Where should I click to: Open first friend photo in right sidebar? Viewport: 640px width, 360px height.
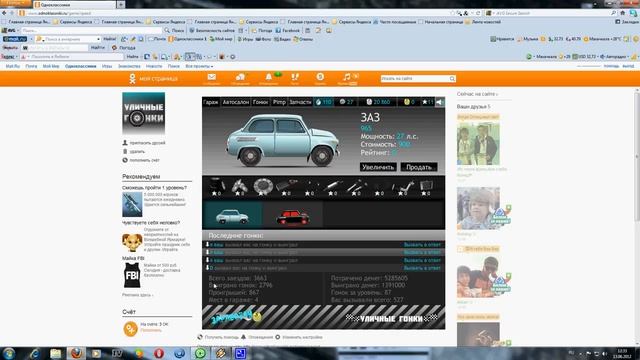478,143
